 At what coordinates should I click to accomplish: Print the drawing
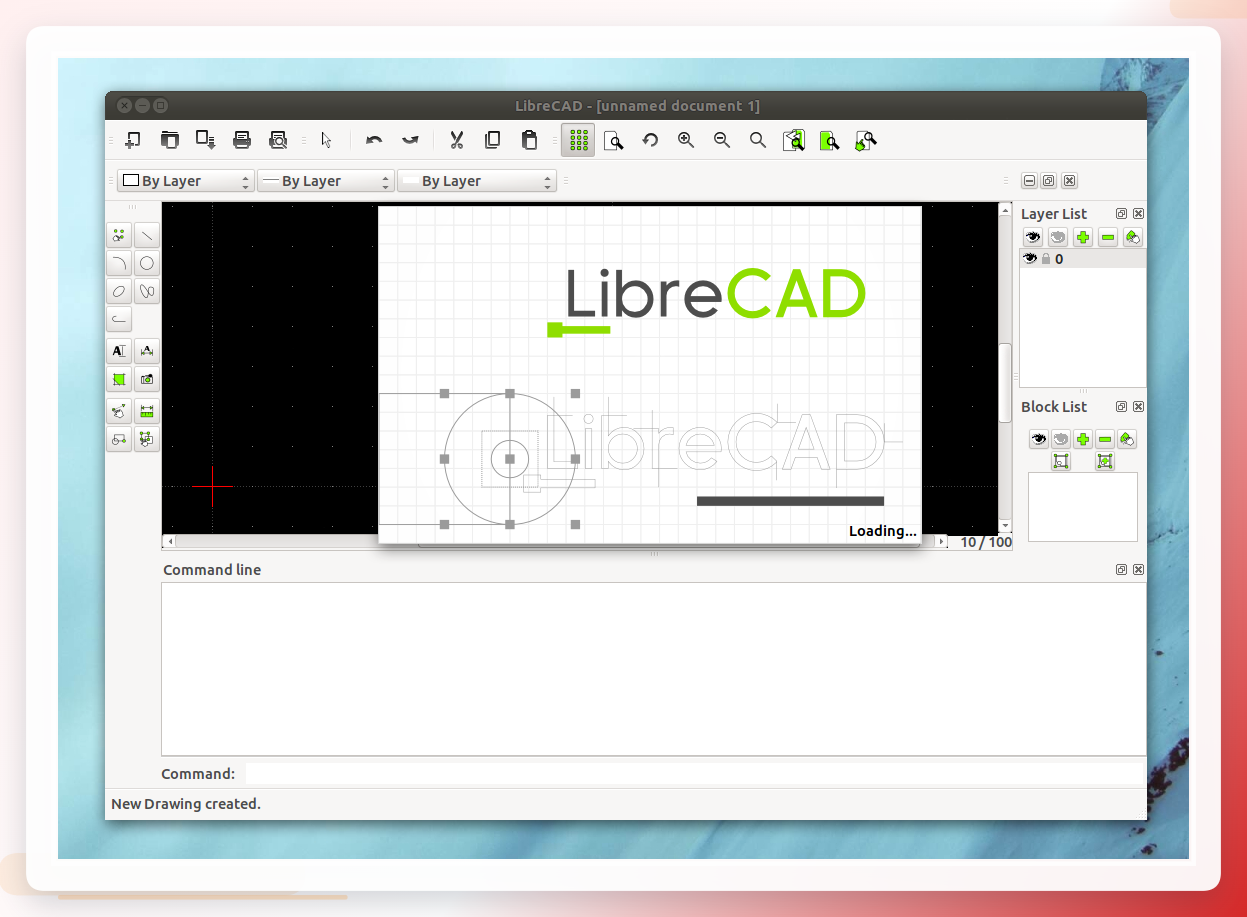[x=241, y=140]
